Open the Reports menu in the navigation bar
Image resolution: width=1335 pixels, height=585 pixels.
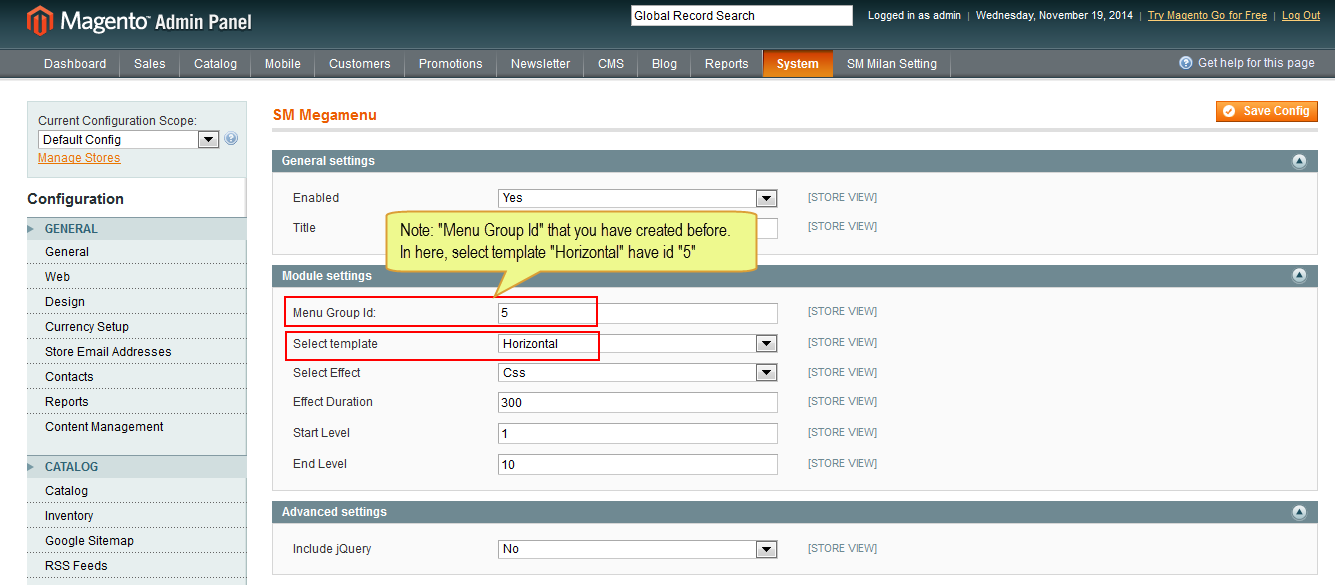727,64
